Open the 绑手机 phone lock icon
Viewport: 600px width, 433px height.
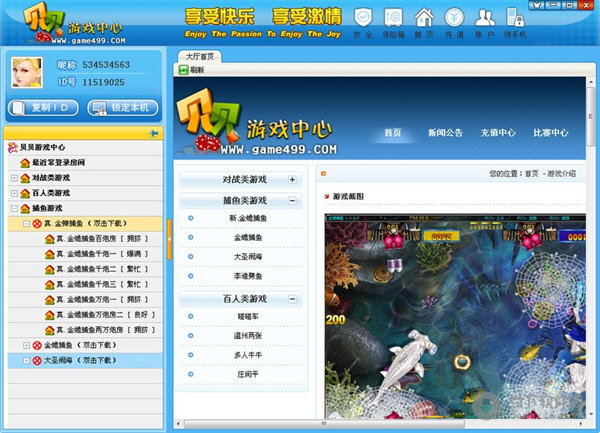click(515, 23)
